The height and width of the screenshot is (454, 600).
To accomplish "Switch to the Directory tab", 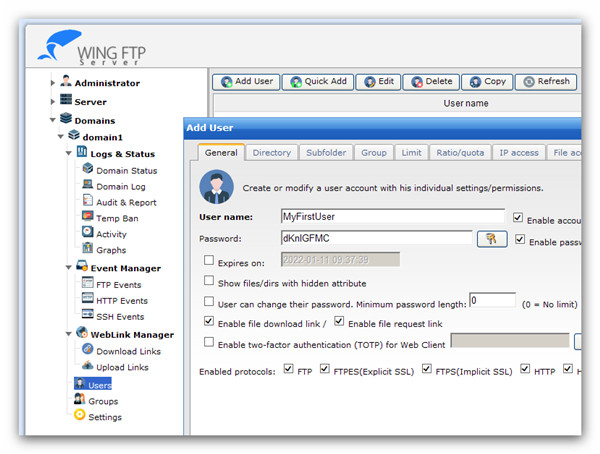I will pyautogui.click(x=271, y=153).
